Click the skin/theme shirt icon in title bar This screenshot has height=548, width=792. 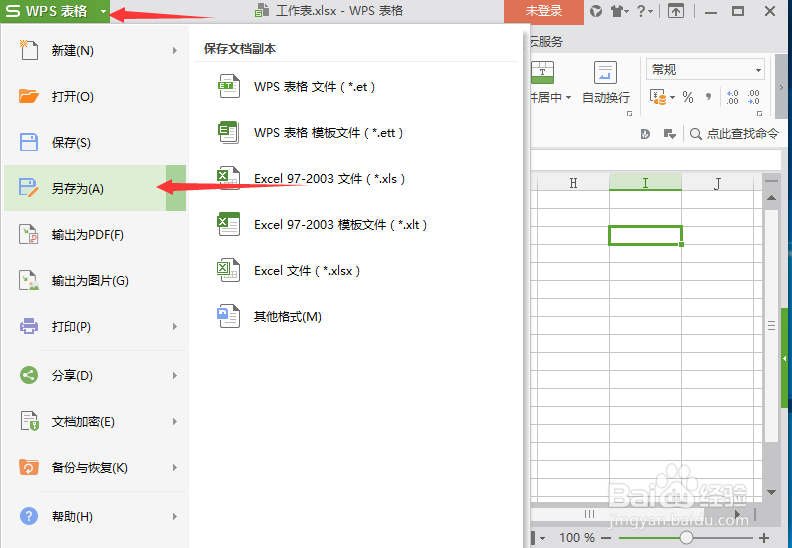[619, 11]
